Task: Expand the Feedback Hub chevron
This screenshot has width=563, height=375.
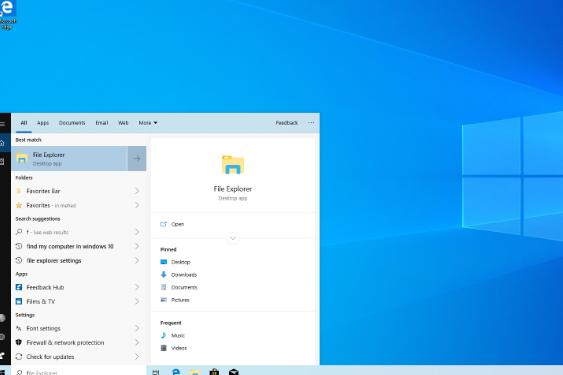Action: click(137, 287)
